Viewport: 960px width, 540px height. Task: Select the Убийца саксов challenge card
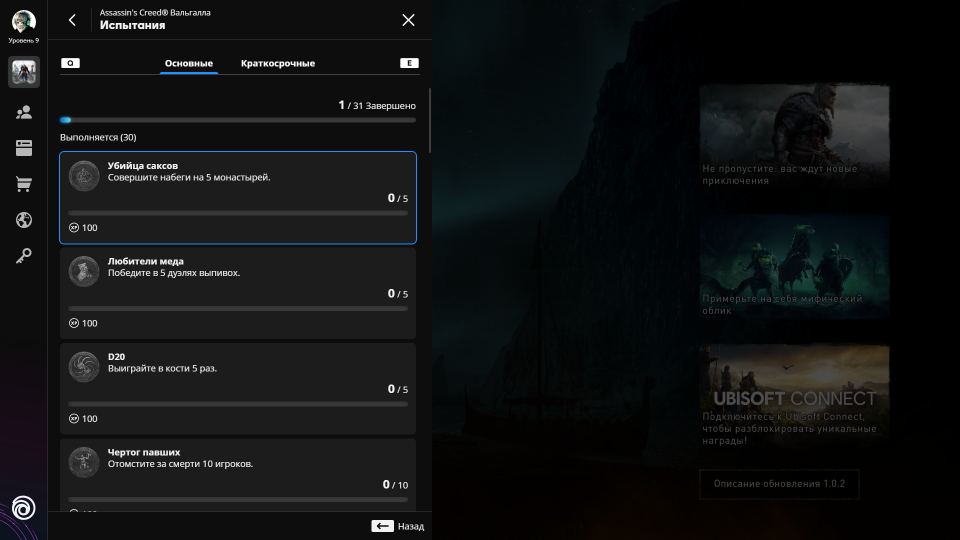pos(238,198)
